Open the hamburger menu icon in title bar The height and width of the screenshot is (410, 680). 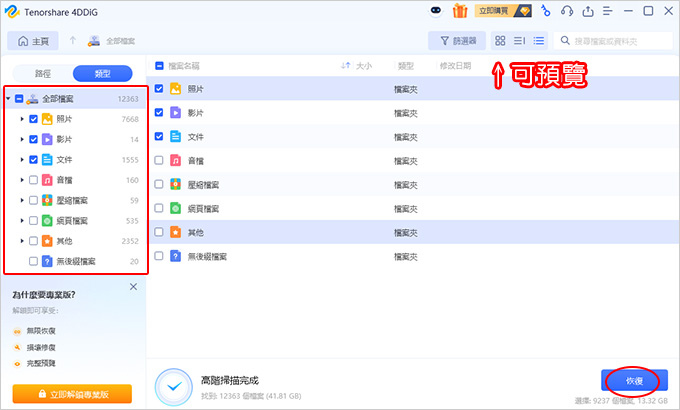coord(608,11)
